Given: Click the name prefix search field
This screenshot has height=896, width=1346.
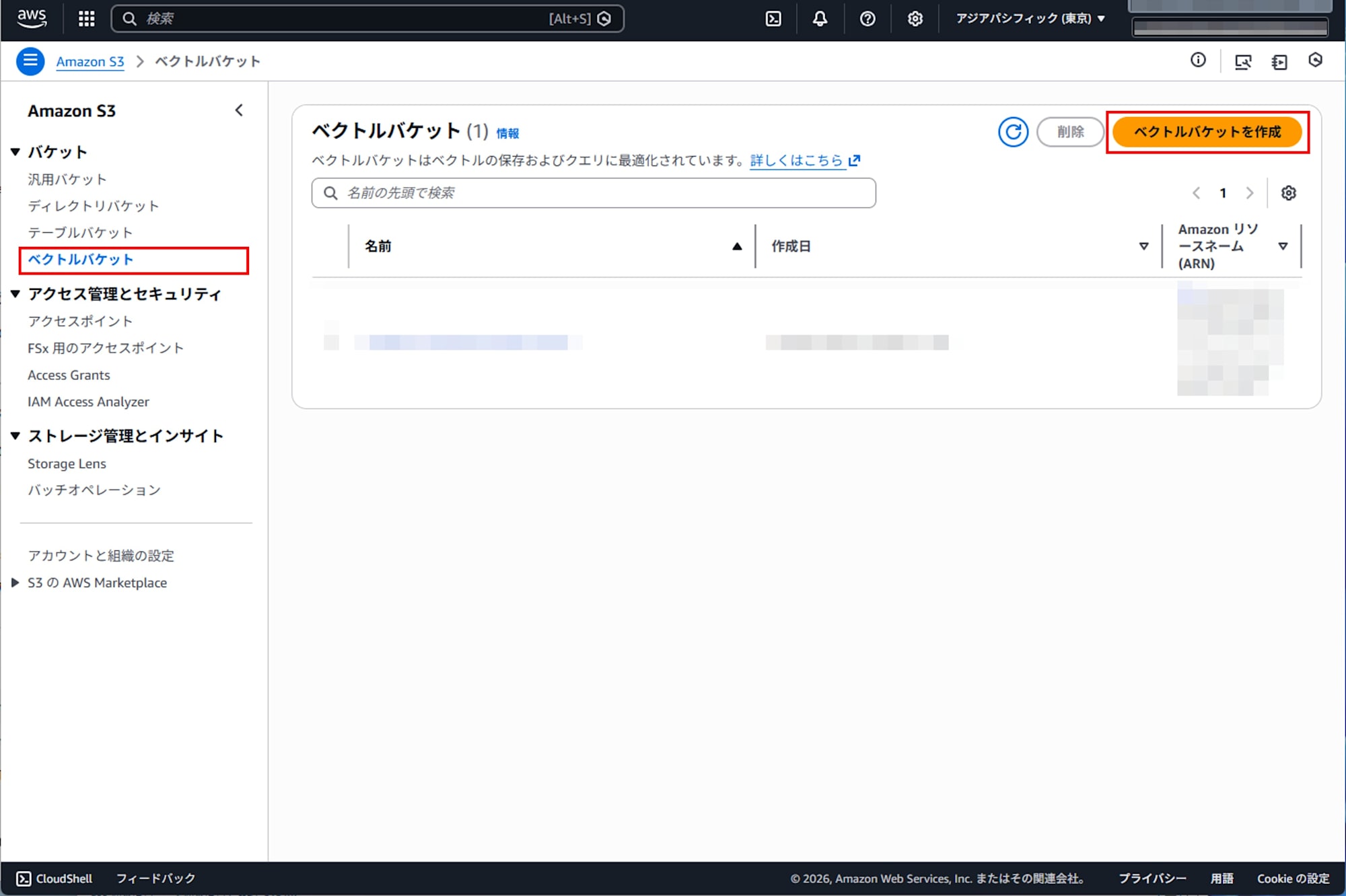Looking at the screenshot, I should click(594, 193).
